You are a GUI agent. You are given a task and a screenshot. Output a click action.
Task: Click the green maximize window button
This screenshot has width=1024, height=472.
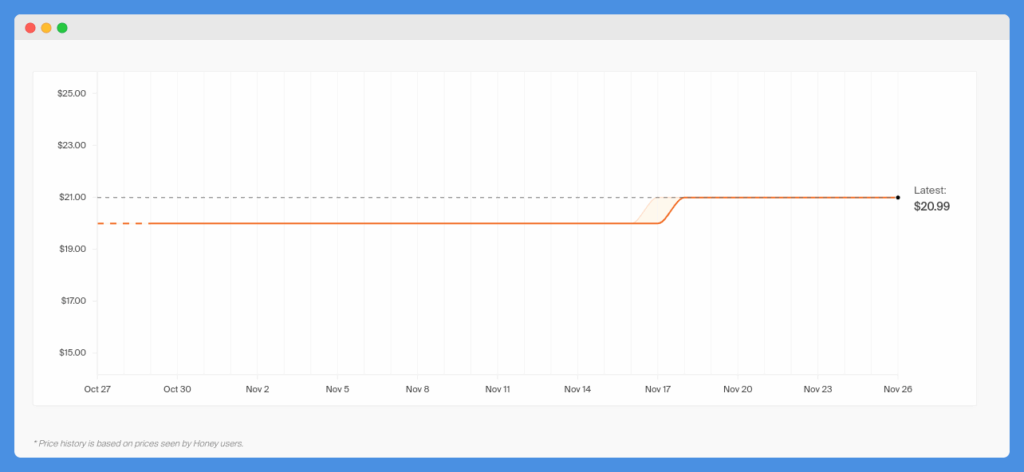62,28
